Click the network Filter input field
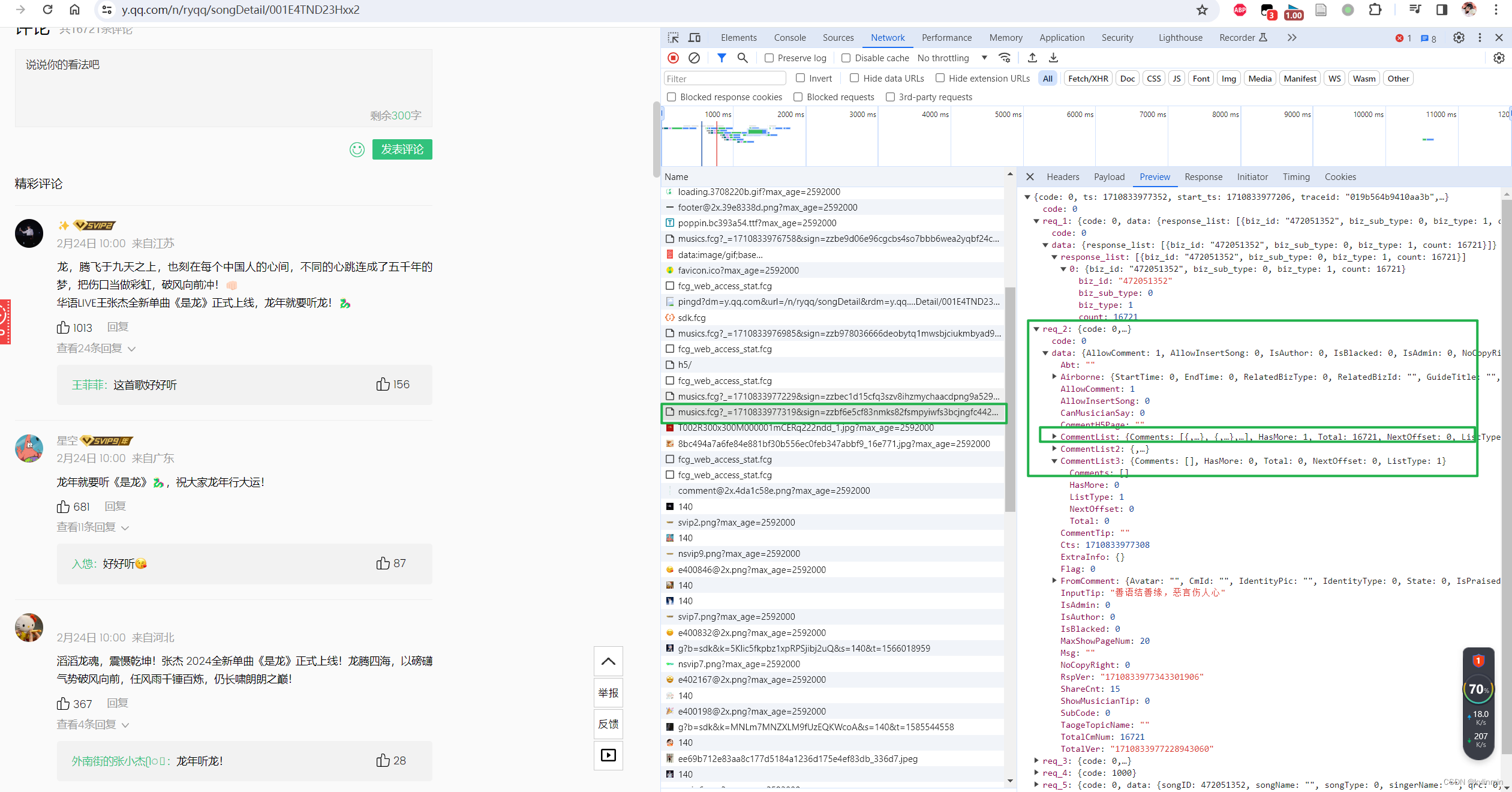 [725, 79]
